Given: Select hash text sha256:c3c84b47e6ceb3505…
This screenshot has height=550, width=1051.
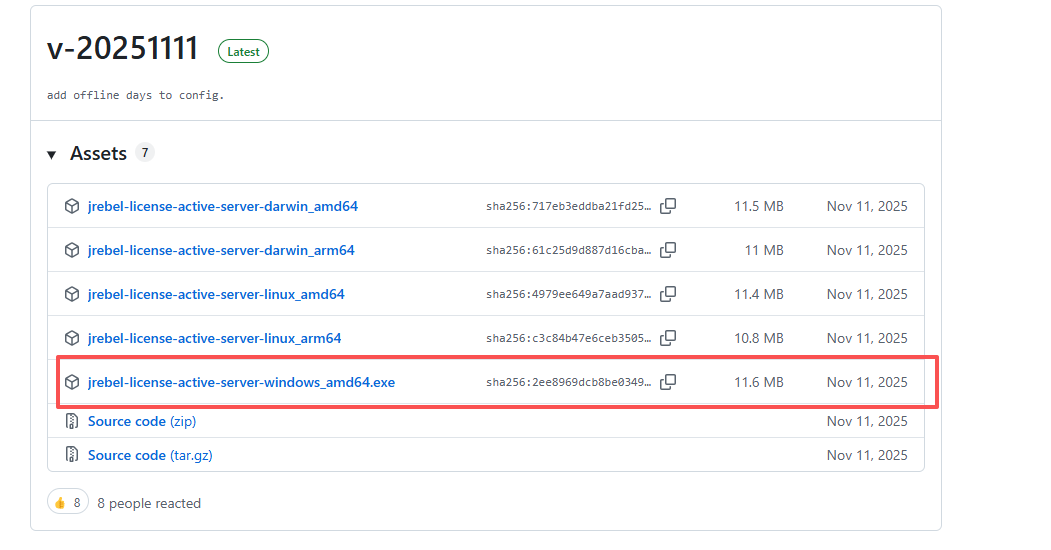Looking at the screenshot, I should (x=568, y=338).
